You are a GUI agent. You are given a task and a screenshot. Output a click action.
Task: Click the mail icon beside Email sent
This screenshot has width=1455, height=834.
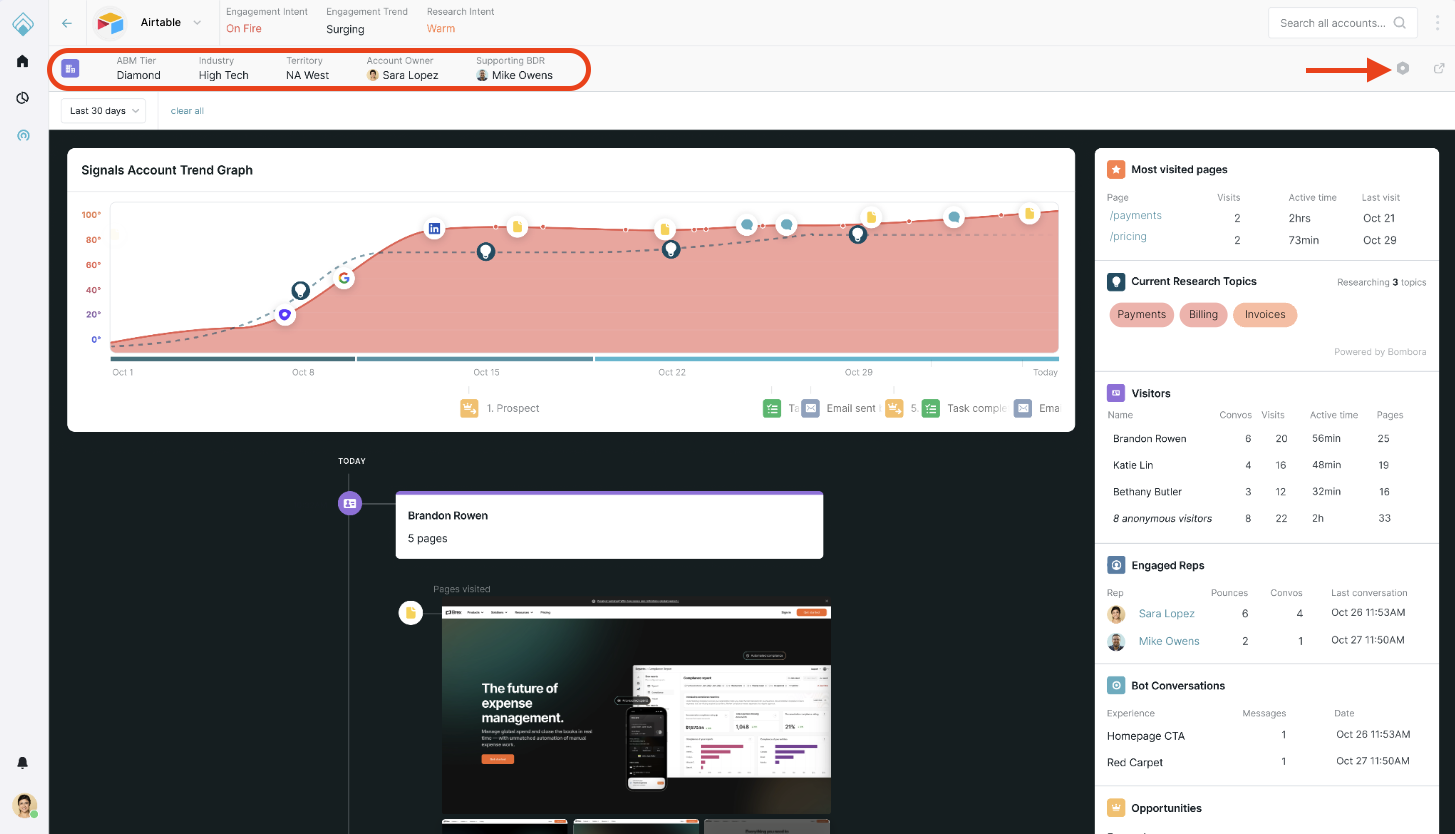[x=810, y=408]
